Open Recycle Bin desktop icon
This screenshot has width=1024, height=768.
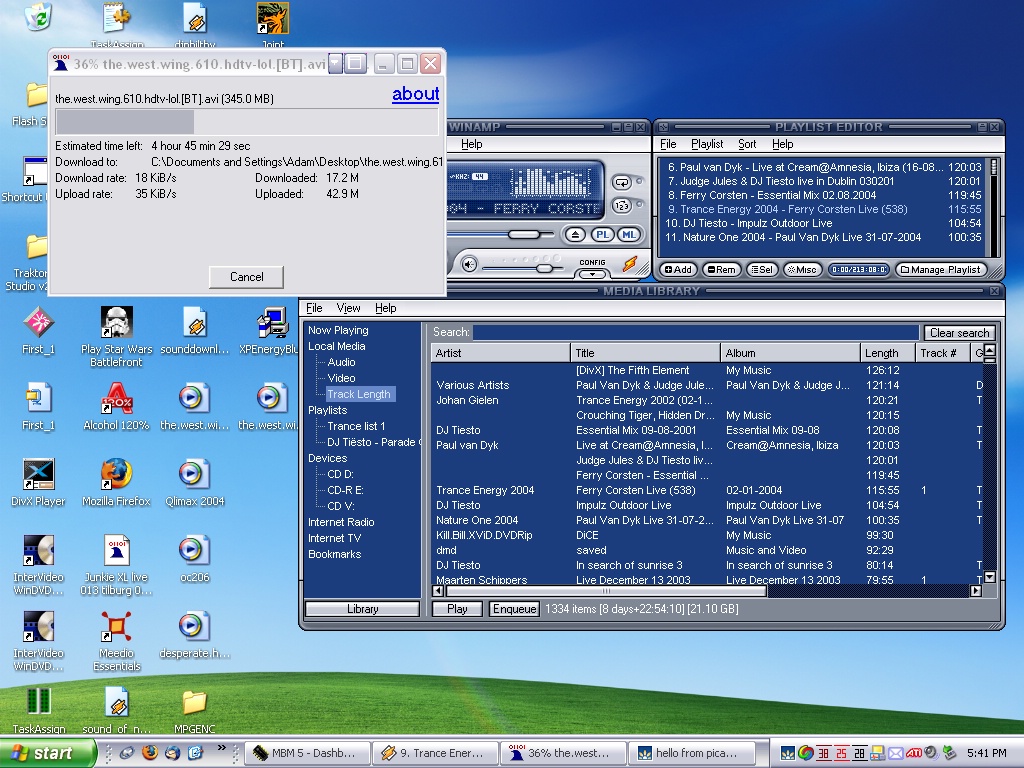38,16
